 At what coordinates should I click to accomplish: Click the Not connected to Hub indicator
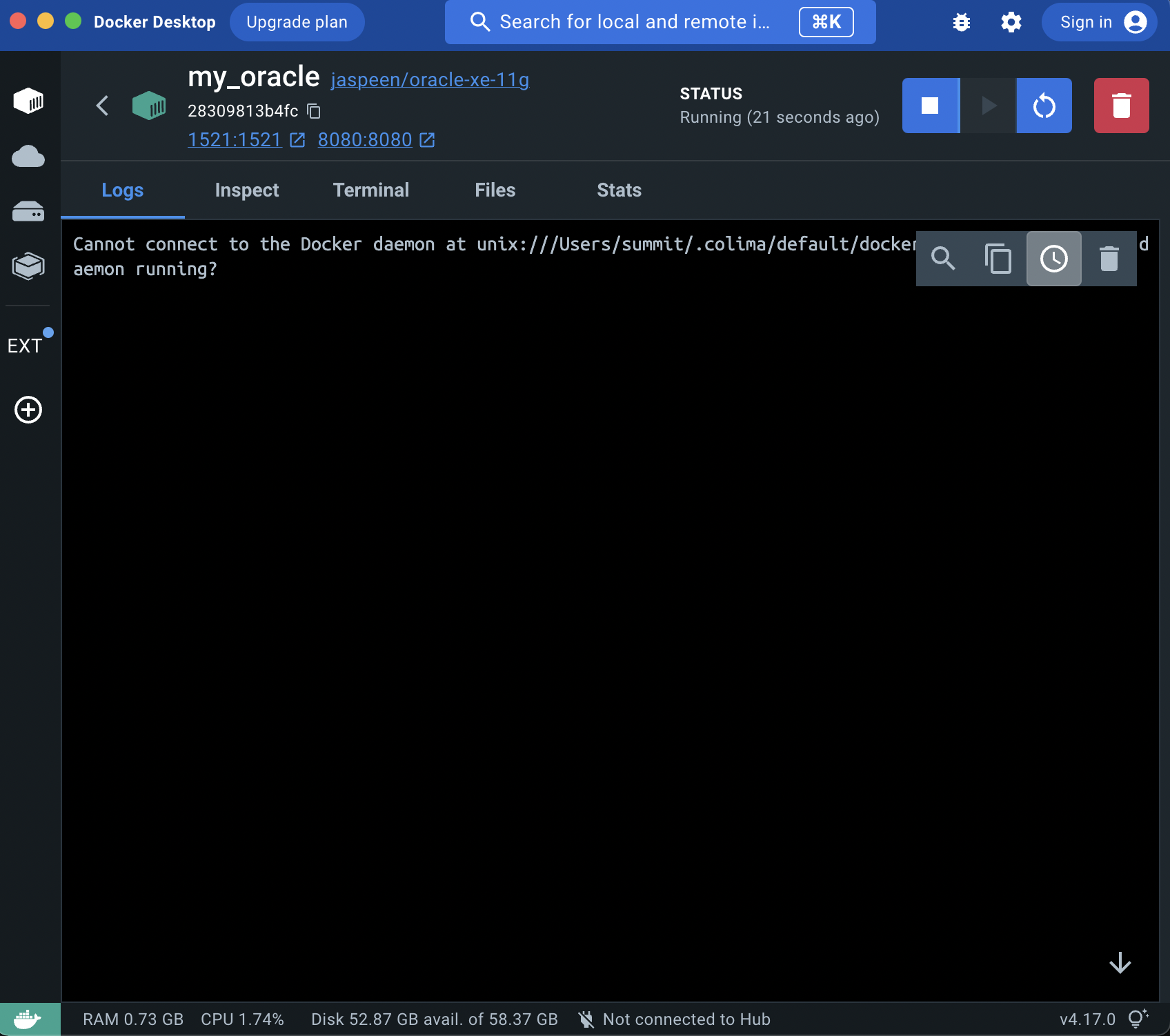click(674, 1019)
